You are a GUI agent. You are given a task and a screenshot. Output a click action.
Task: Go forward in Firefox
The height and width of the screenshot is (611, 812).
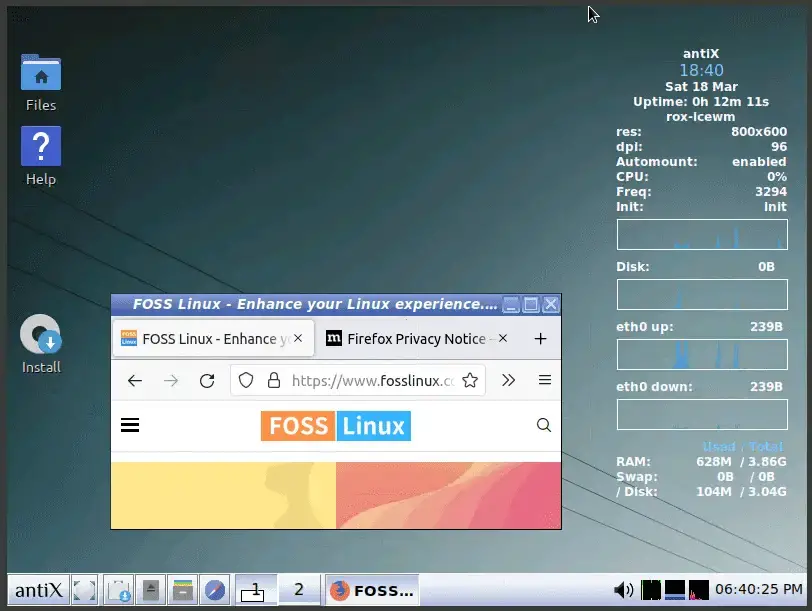(x=171, y=381)
